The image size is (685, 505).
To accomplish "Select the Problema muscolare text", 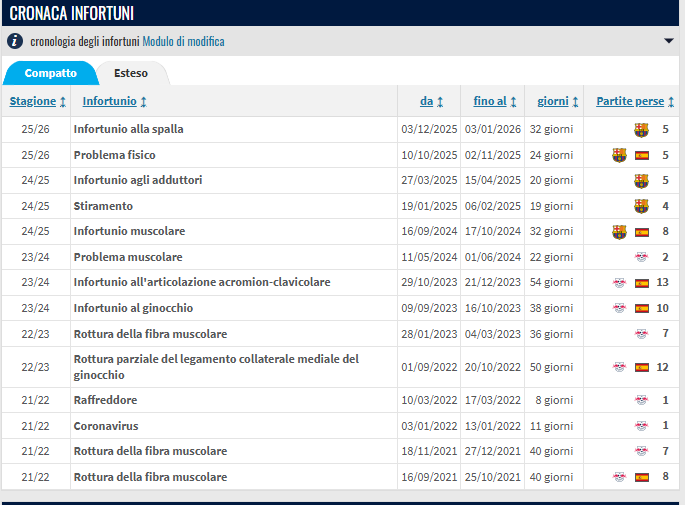I will [128, 257].
